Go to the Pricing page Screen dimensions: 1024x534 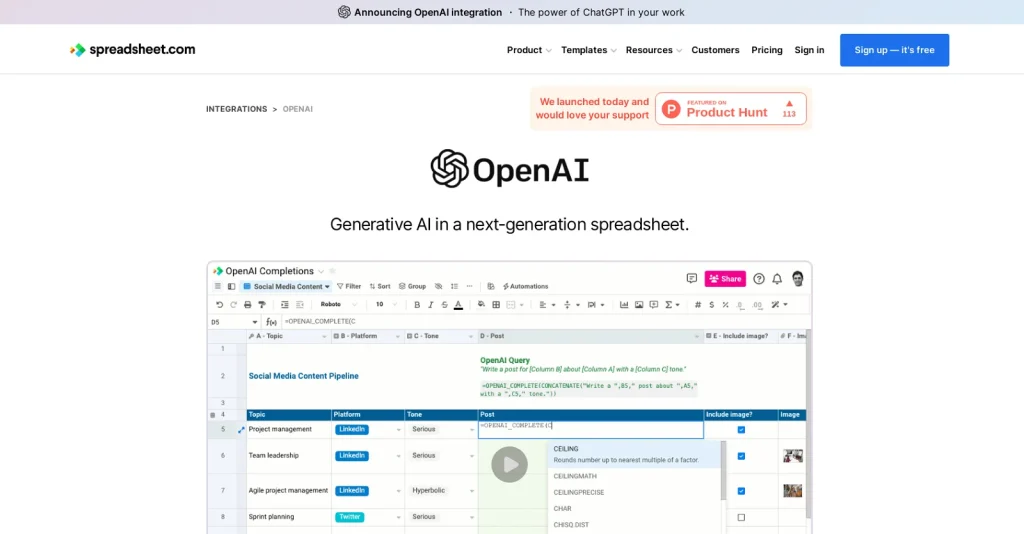point(767,50)
